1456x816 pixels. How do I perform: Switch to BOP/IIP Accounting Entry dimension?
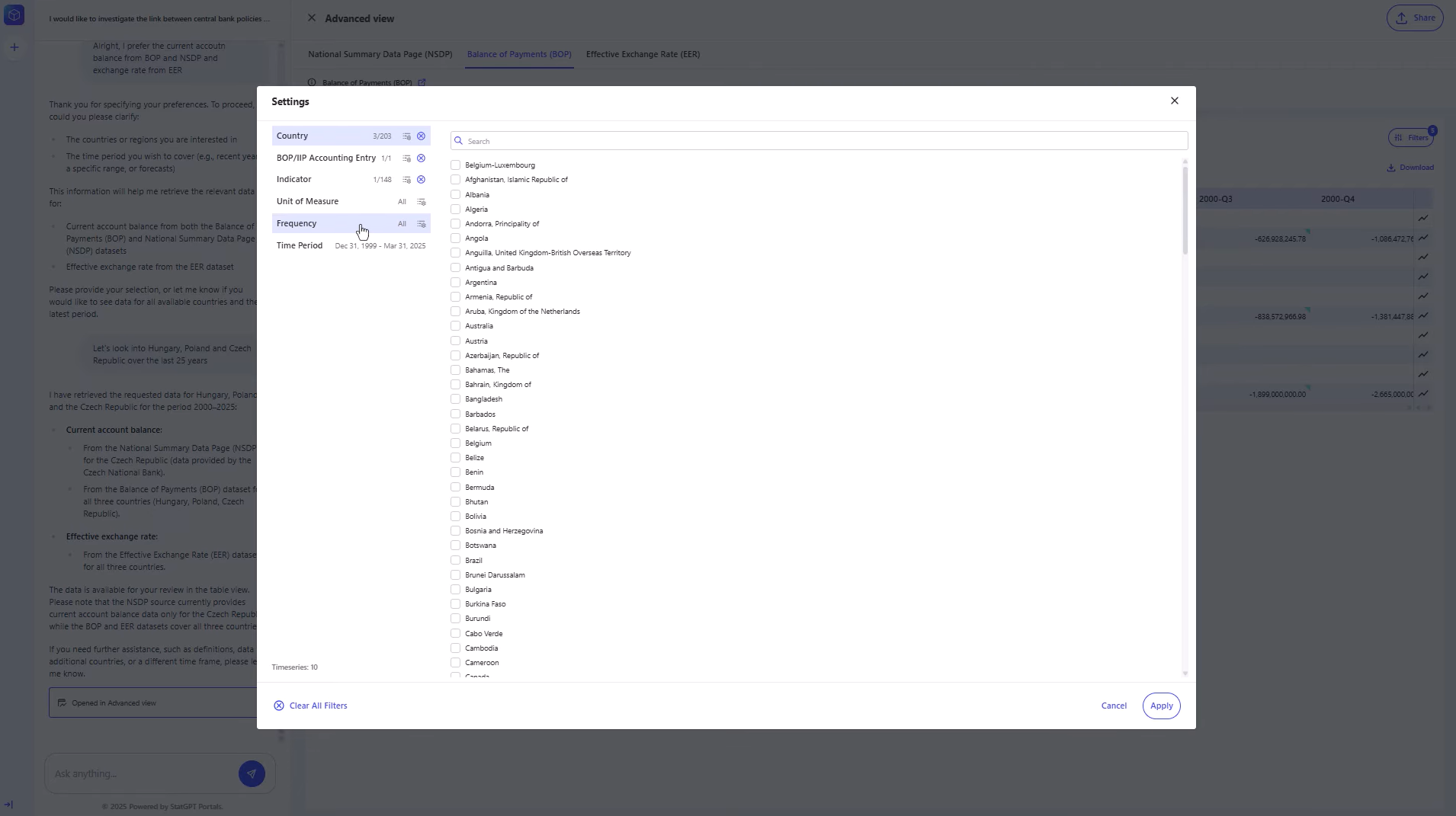[326, 158]
